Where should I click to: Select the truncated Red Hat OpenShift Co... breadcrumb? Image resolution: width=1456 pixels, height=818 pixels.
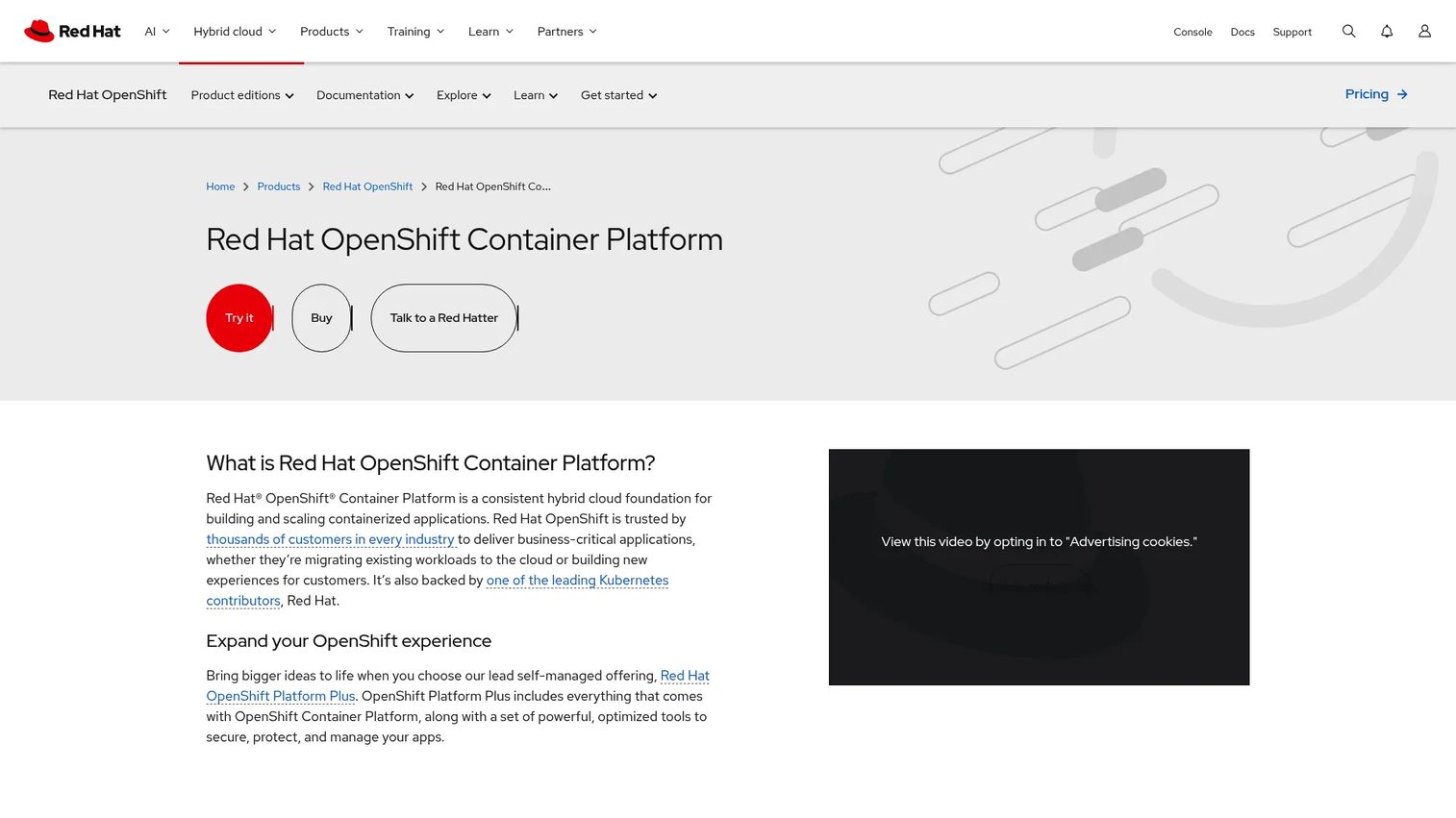click(493, 186)
